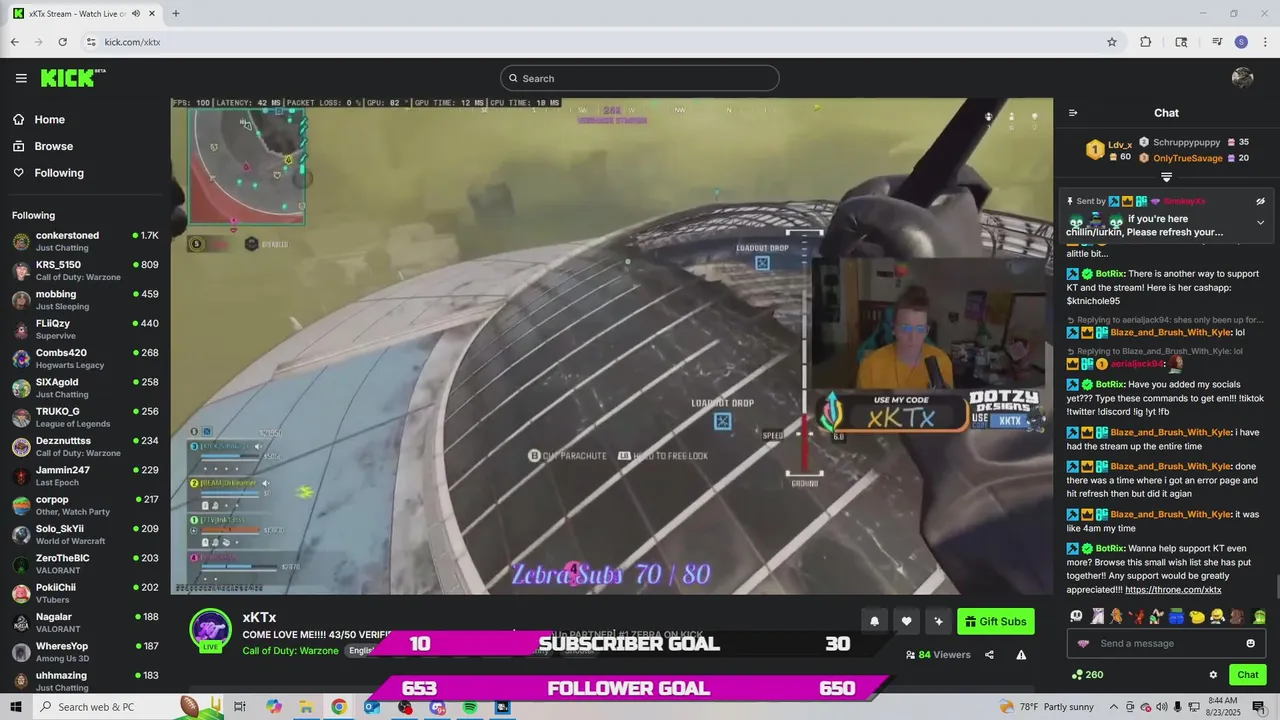
Task: Open Nagalar channel
Action: (85, 622)
